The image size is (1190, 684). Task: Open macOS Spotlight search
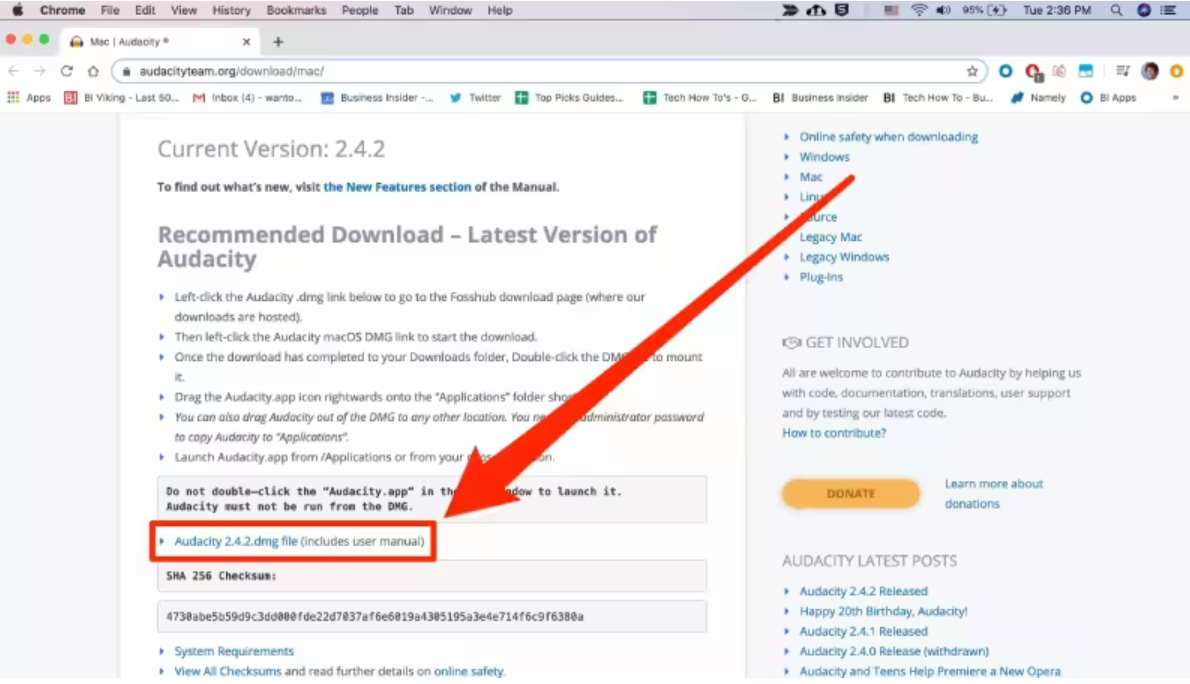pyautogui.click(x=1116, y=11)
